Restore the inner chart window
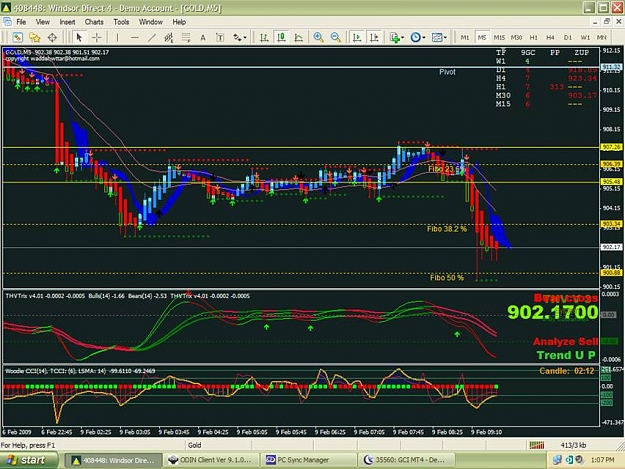 [x=607, y=22]
